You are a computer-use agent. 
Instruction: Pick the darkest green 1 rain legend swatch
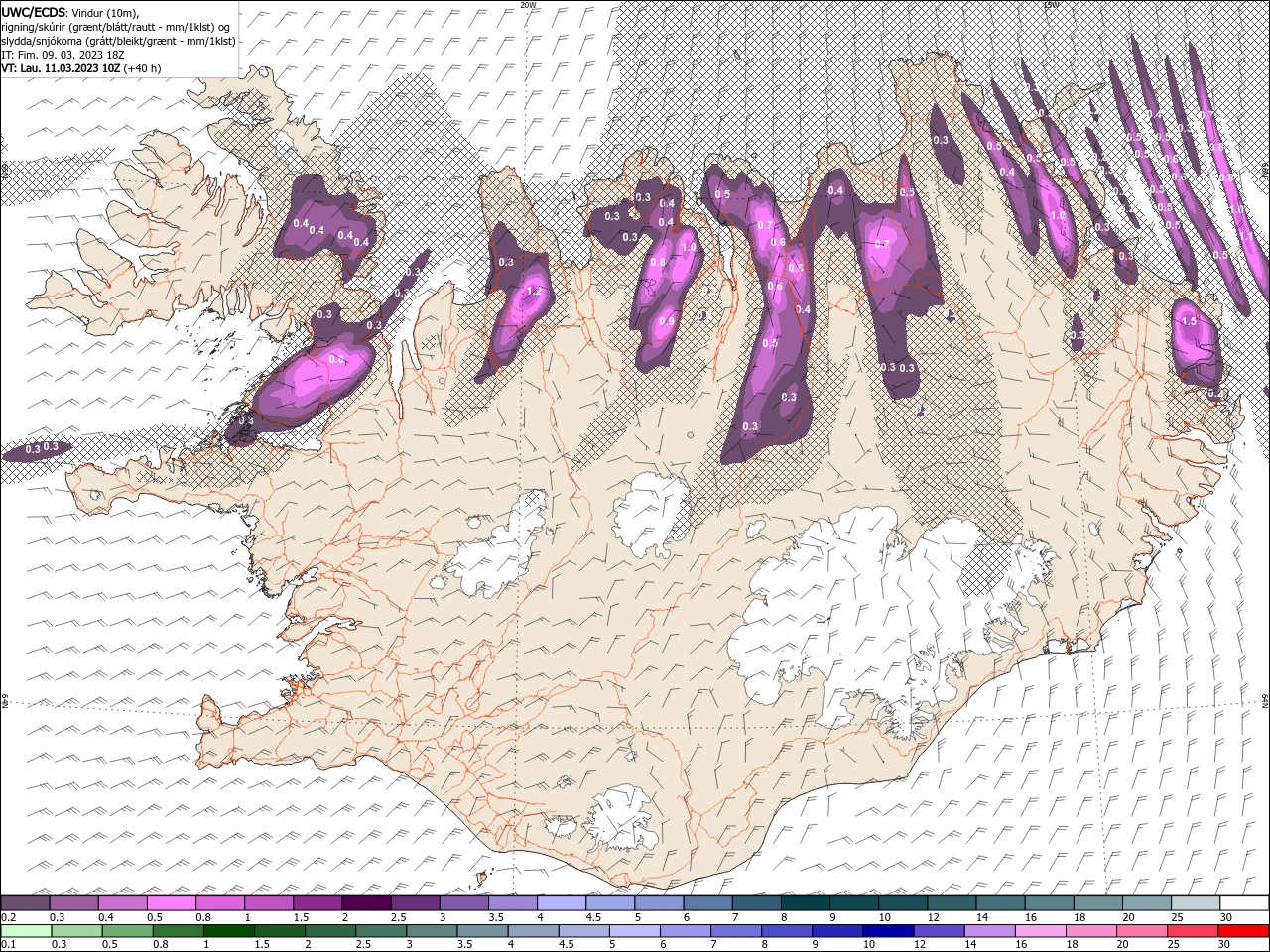pos(228,931)
